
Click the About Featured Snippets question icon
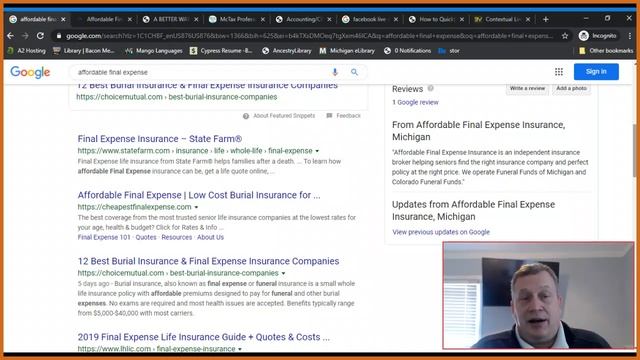[x=246, y=116]
